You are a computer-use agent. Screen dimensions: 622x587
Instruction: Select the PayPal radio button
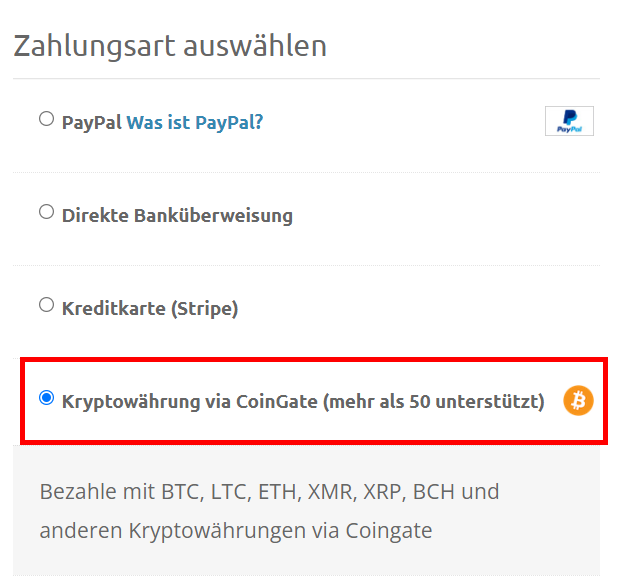coord(46,119)
